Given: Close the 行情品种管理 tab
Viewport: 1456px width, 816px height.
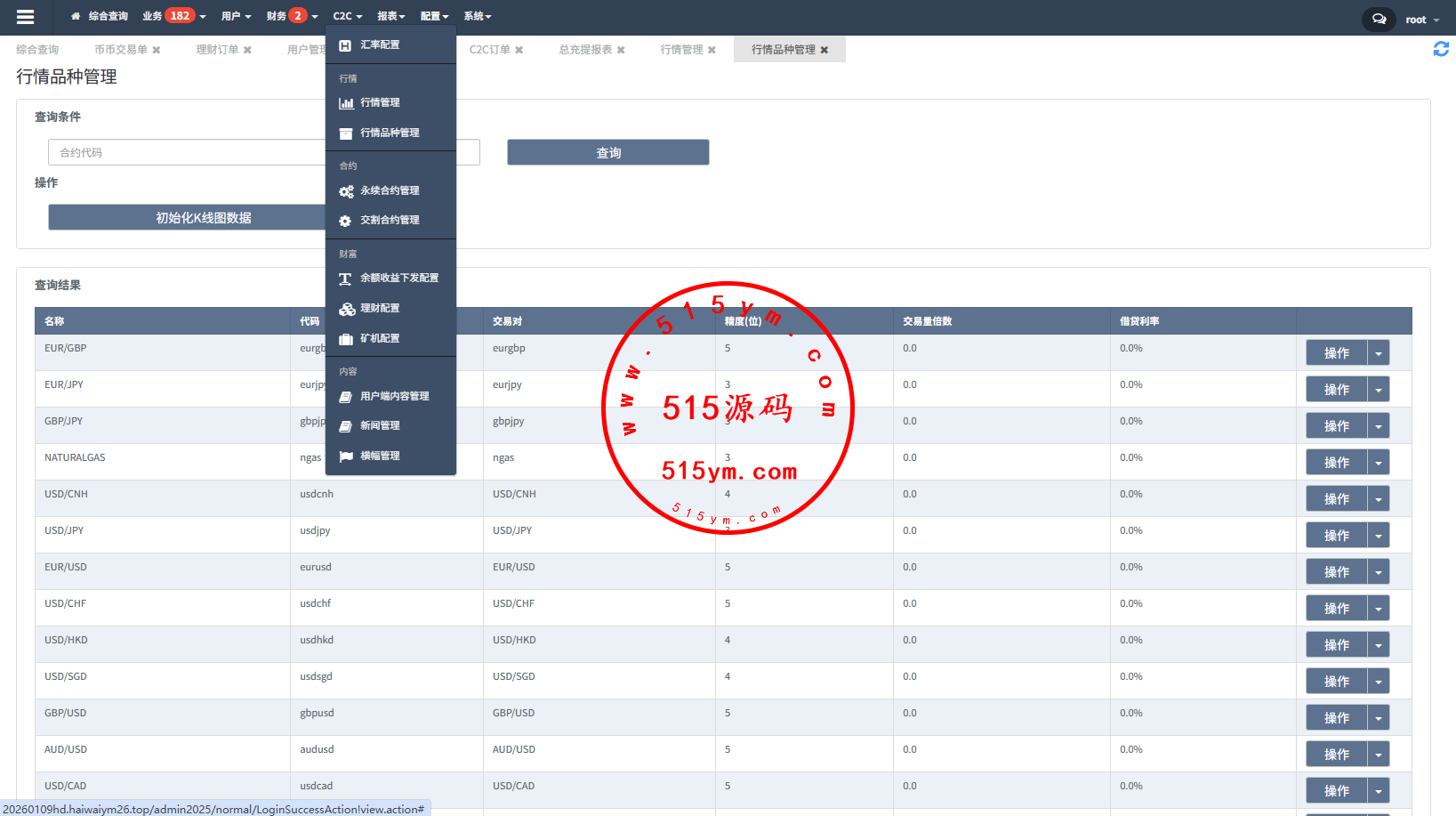Looking at the screenshot, I should point(825,50).
